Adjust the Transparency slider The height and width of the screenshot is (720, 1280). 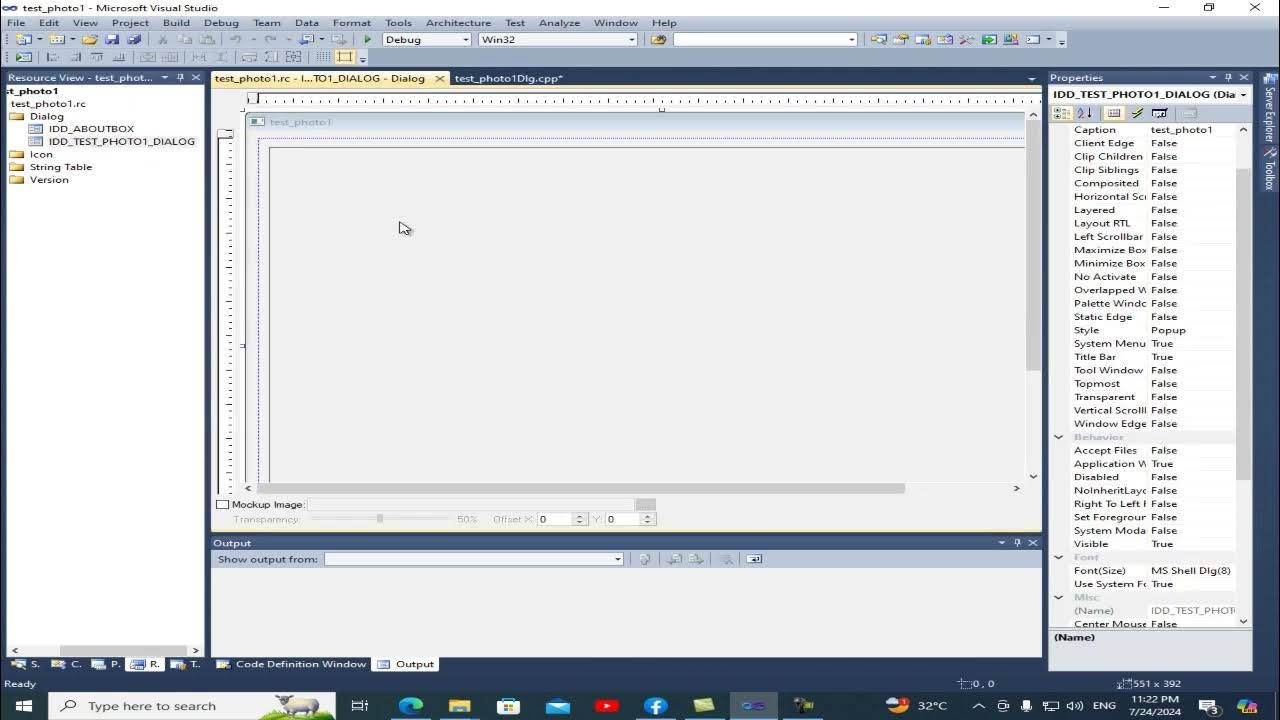(x=380, y=519)
